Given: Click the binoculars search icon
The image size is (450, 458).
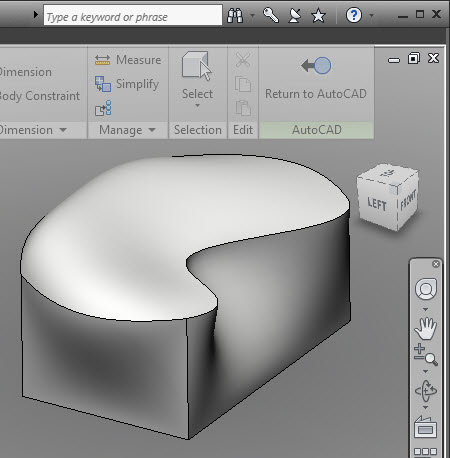Looking at the screenshot, I should (235, 15).
